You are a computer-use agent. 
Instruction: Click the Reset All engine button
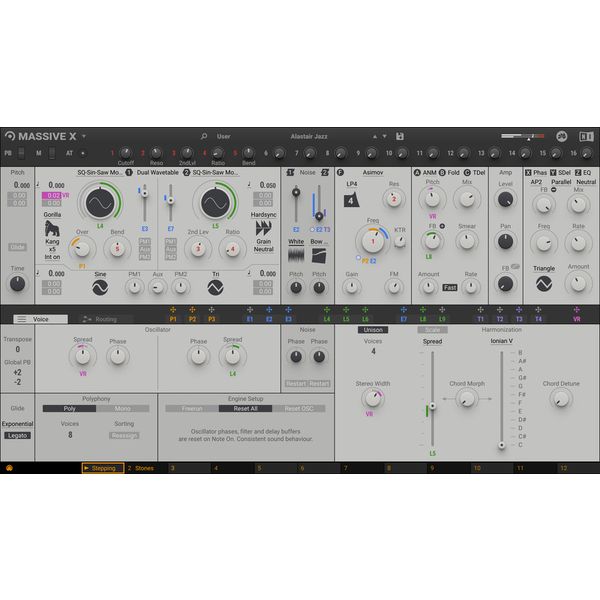(x=245, y=409)
